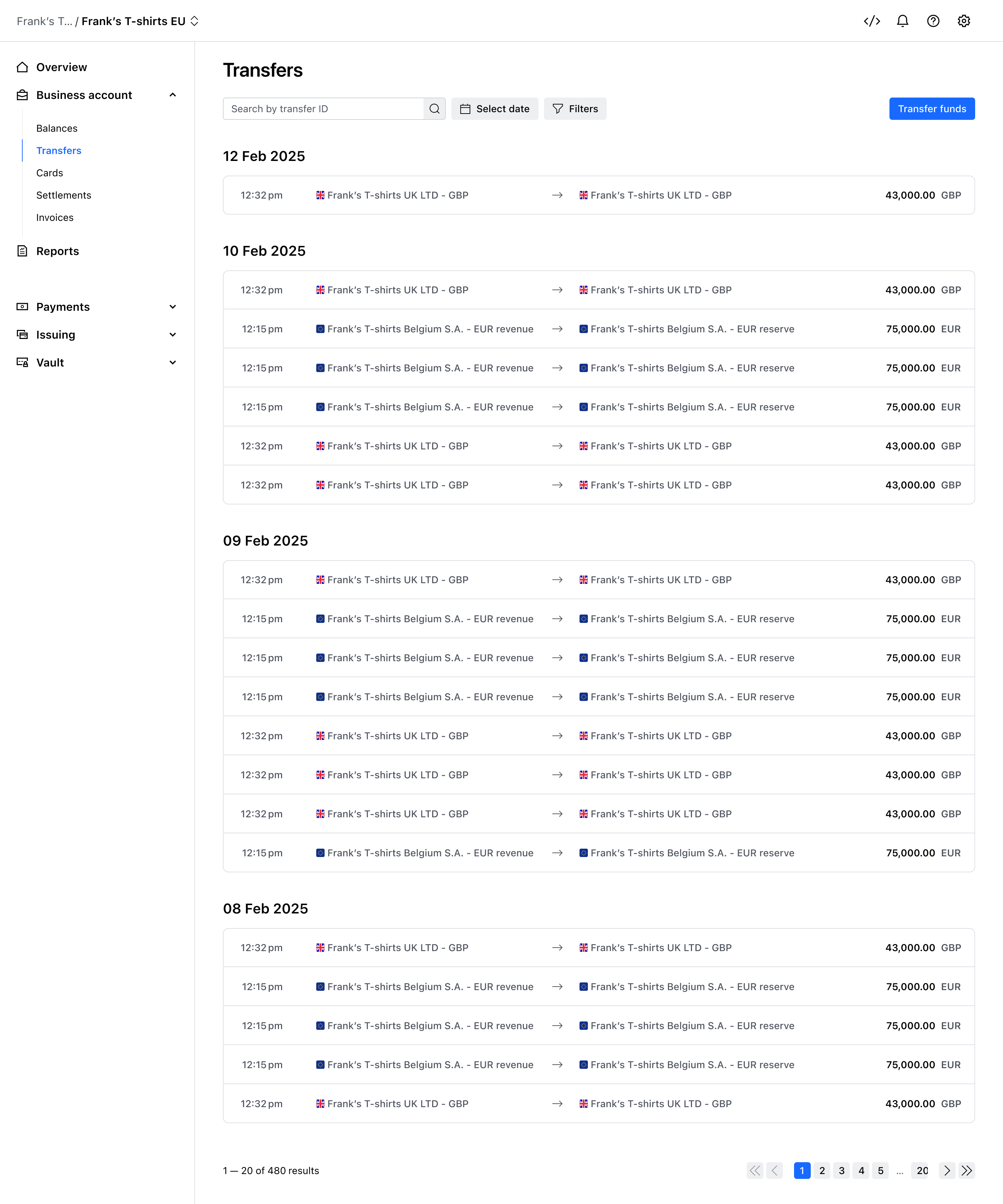Viewport: 1003px width, 1204px height.
Task: Go to the last page of results
Action: click(x=967, y=1170)
